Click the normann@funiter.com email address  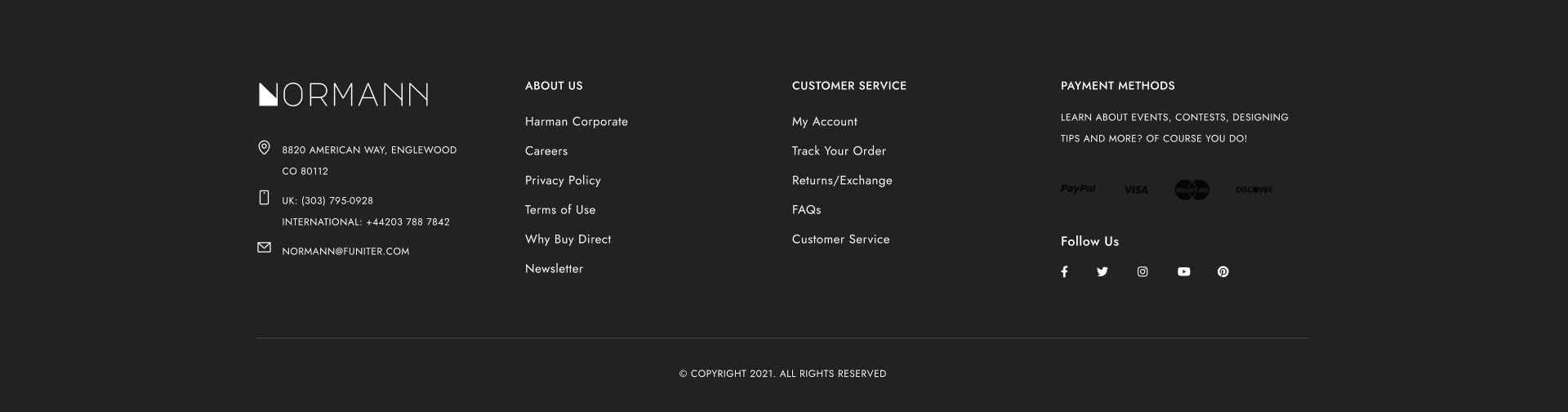tap(345, 252)
